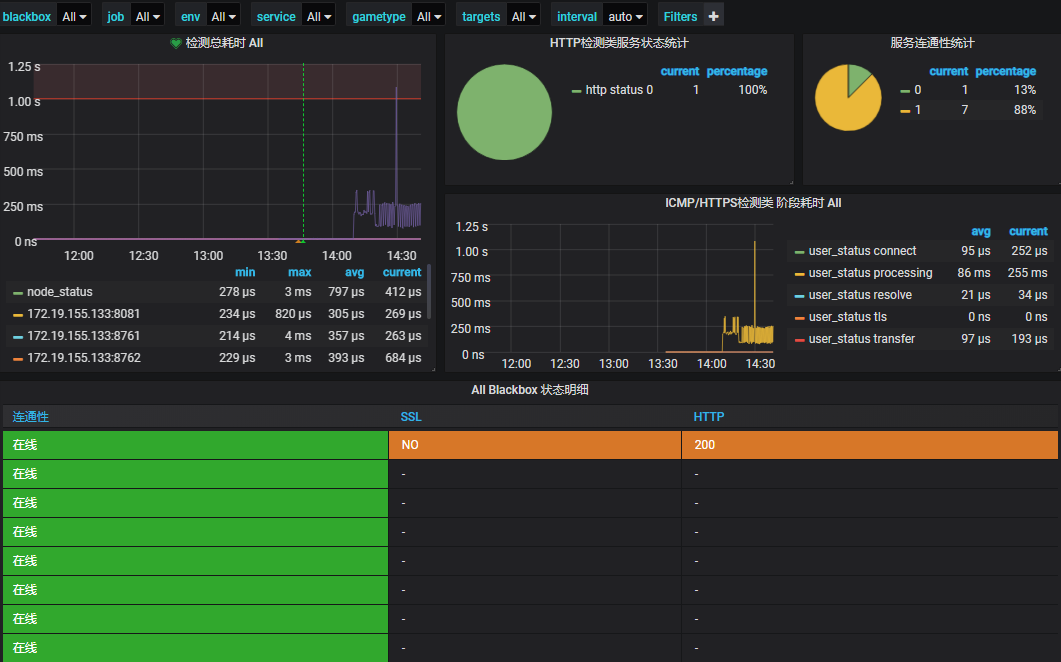Viewport: 1061px width, 662px height.
Task: Toggle 172.19.155.133:8762 series in legend
Action: click(83, 358)
